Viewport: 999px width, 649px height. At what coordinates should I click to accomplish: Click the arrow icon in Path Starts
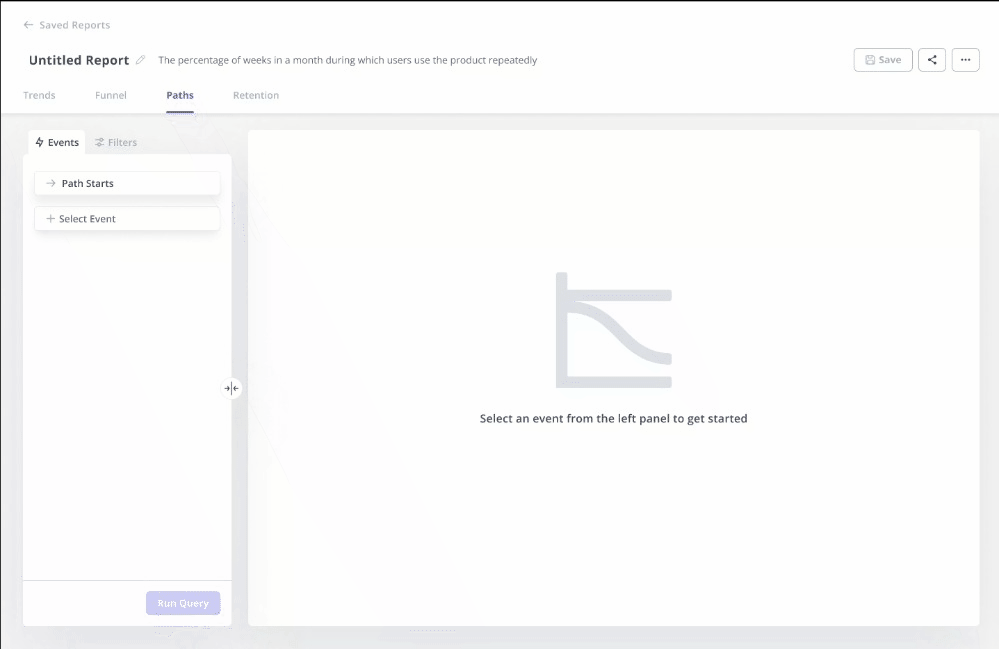[49, 183]
